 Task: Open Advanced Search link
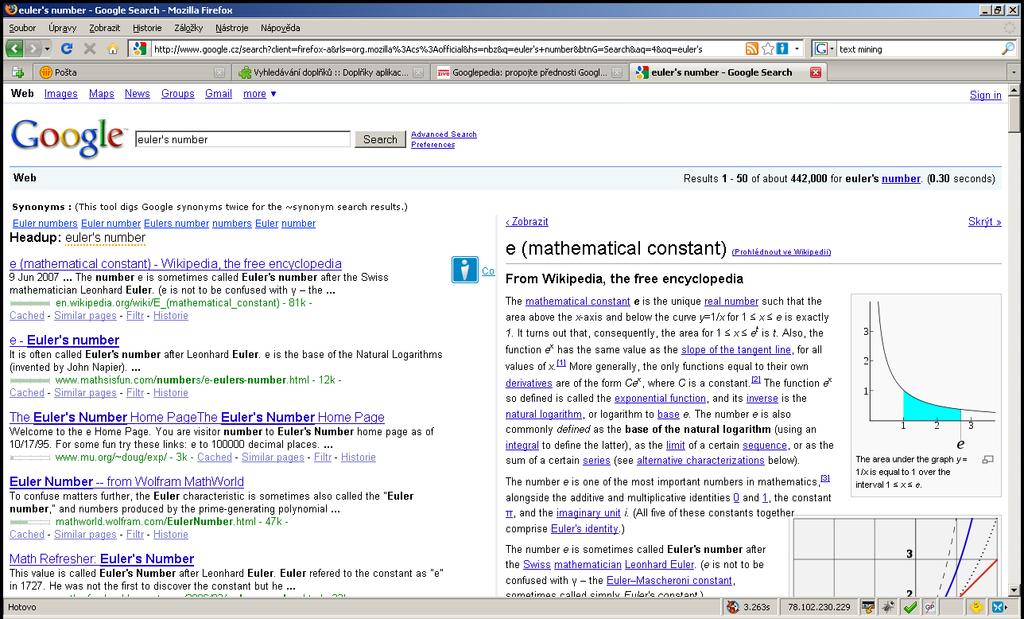pos(444,135)
